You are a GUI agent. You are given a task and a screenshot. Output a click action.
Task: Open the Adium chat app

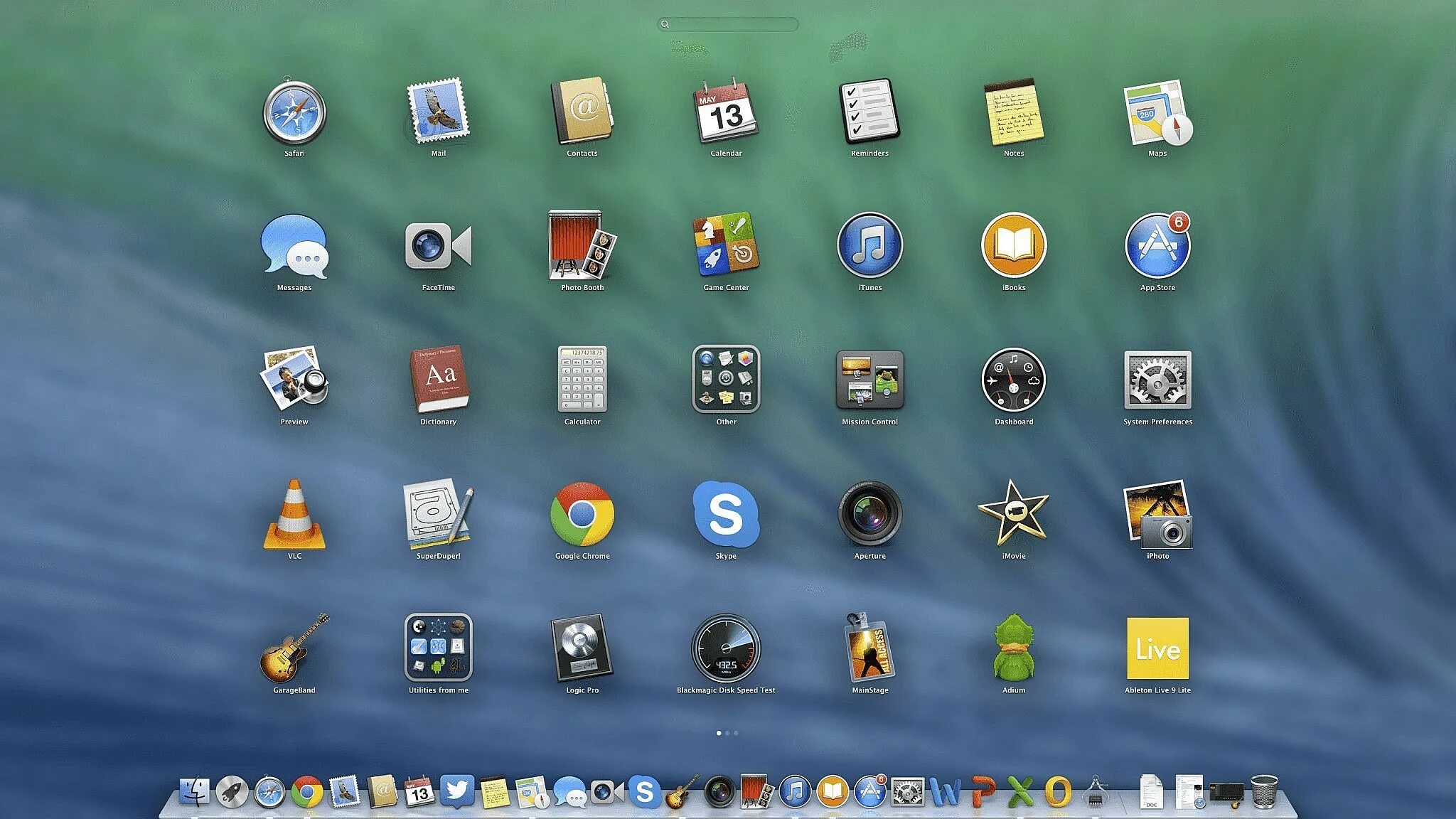point(1014,648)
